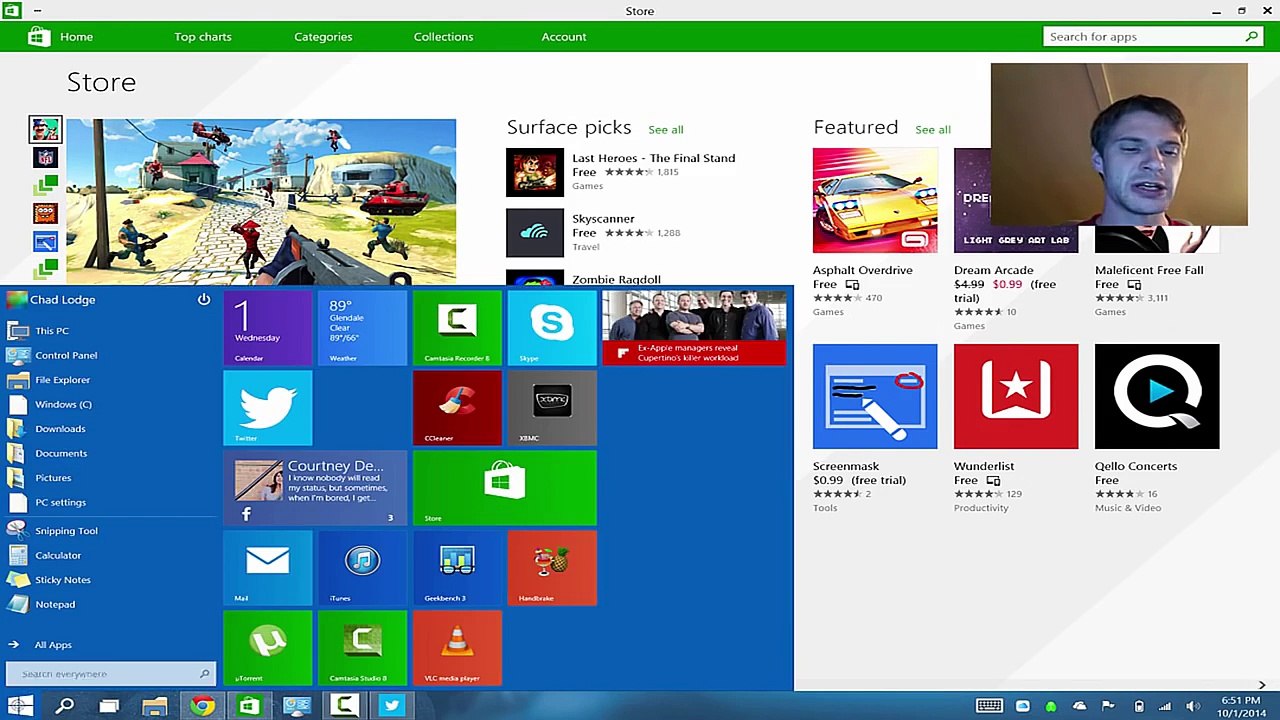This screenshot has width=1280, height=720.
Task: See all Surface picks
Action: (665, 129)
